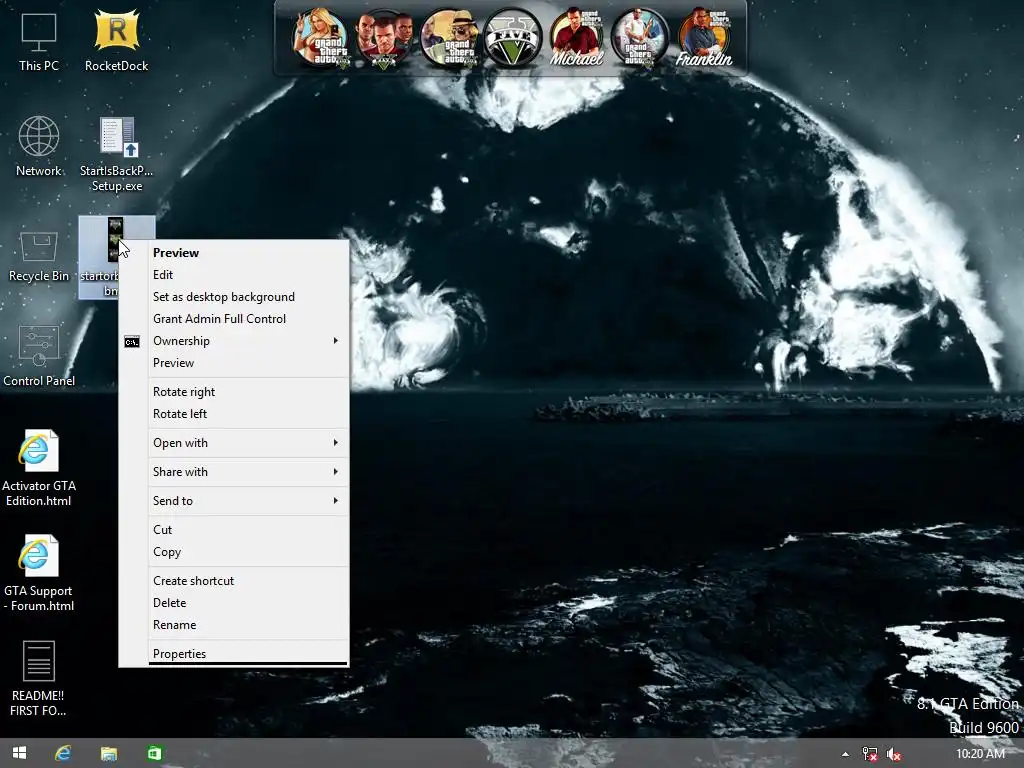The width and height of the screenshot is (1024, 768).
Task: Click dock icon with woman in hat
Action: [x=448, y=38]
